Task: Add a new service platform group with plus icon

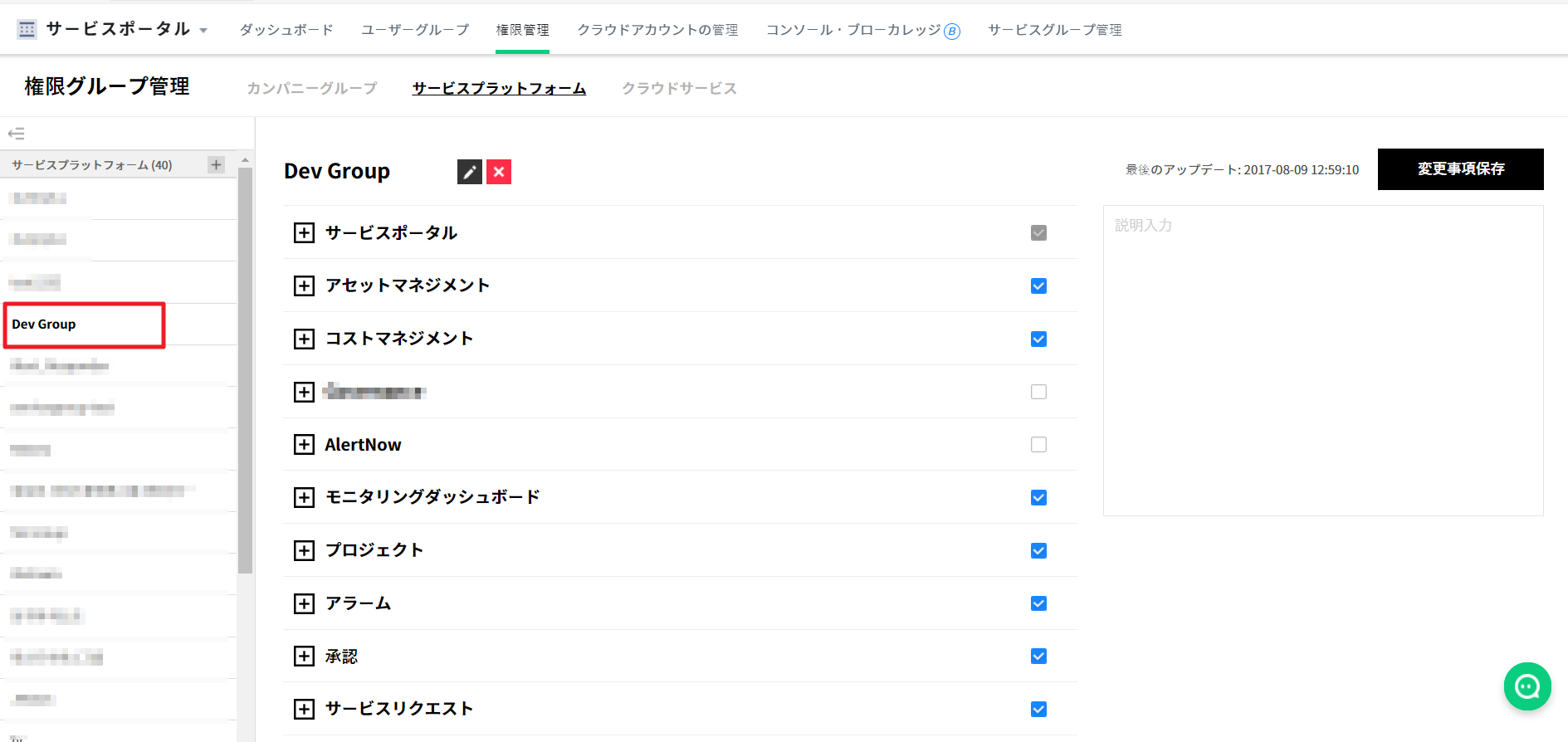Action: 216,164
